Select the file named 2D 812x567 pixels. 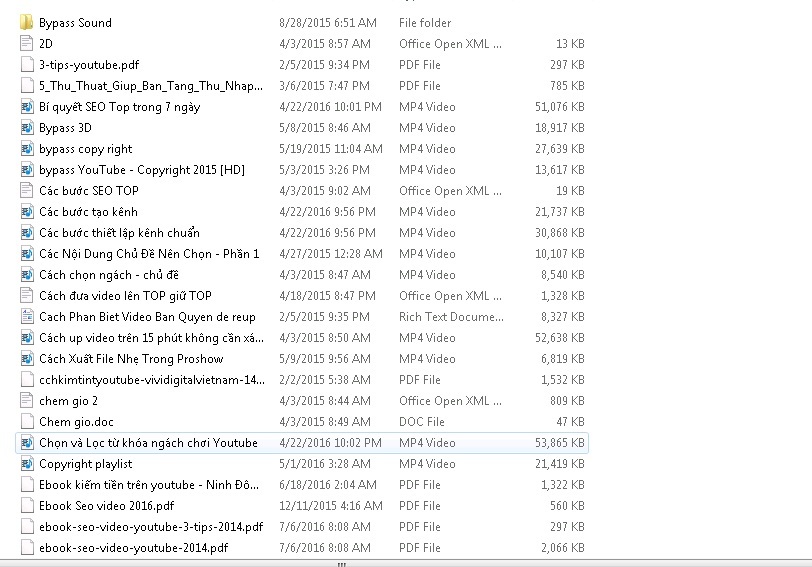click(x=46, y=43)
